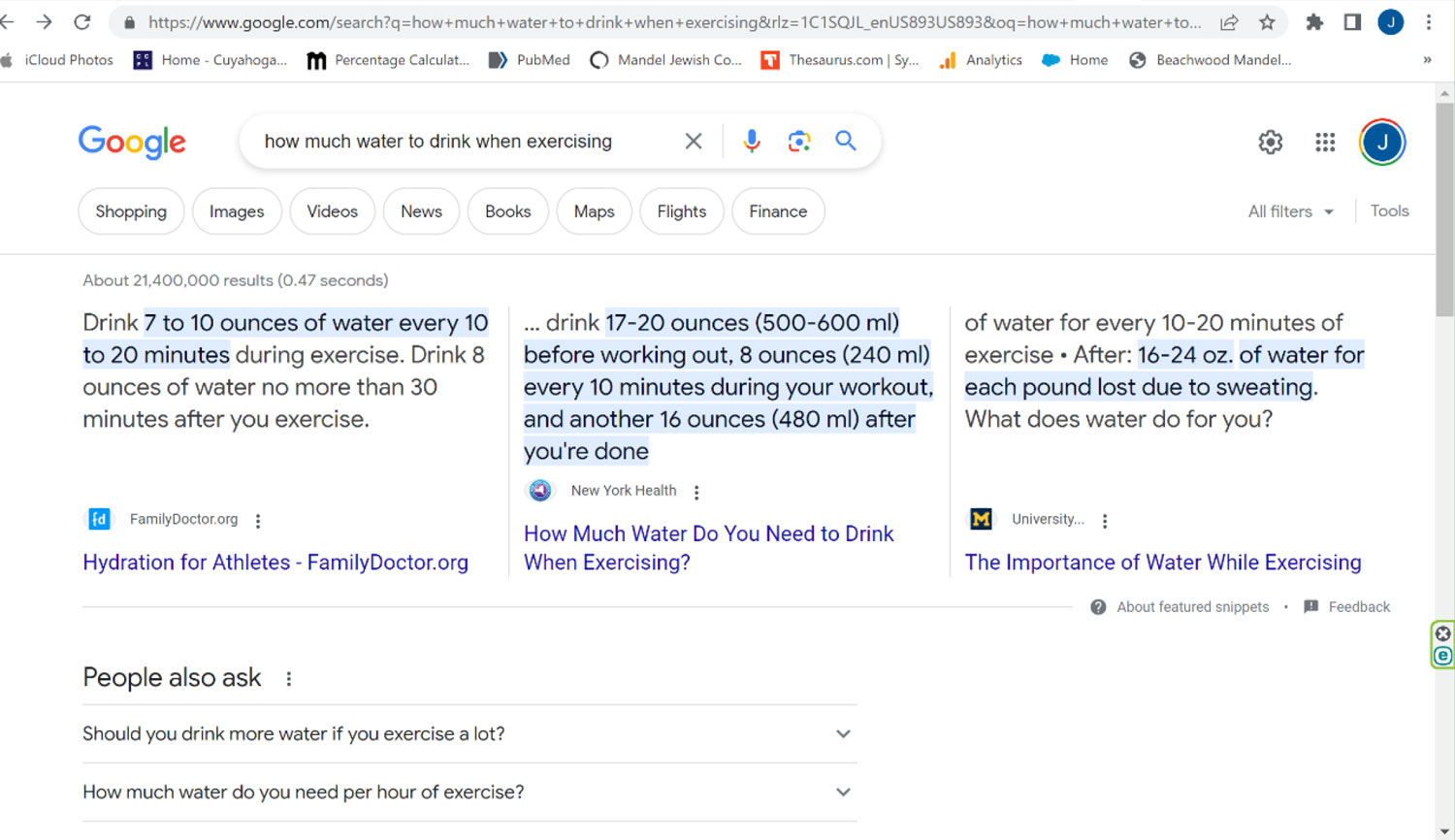This screenshot has width=1455, height=840.
Task: Select the Videos filter tab
Action: click(332, 211)
